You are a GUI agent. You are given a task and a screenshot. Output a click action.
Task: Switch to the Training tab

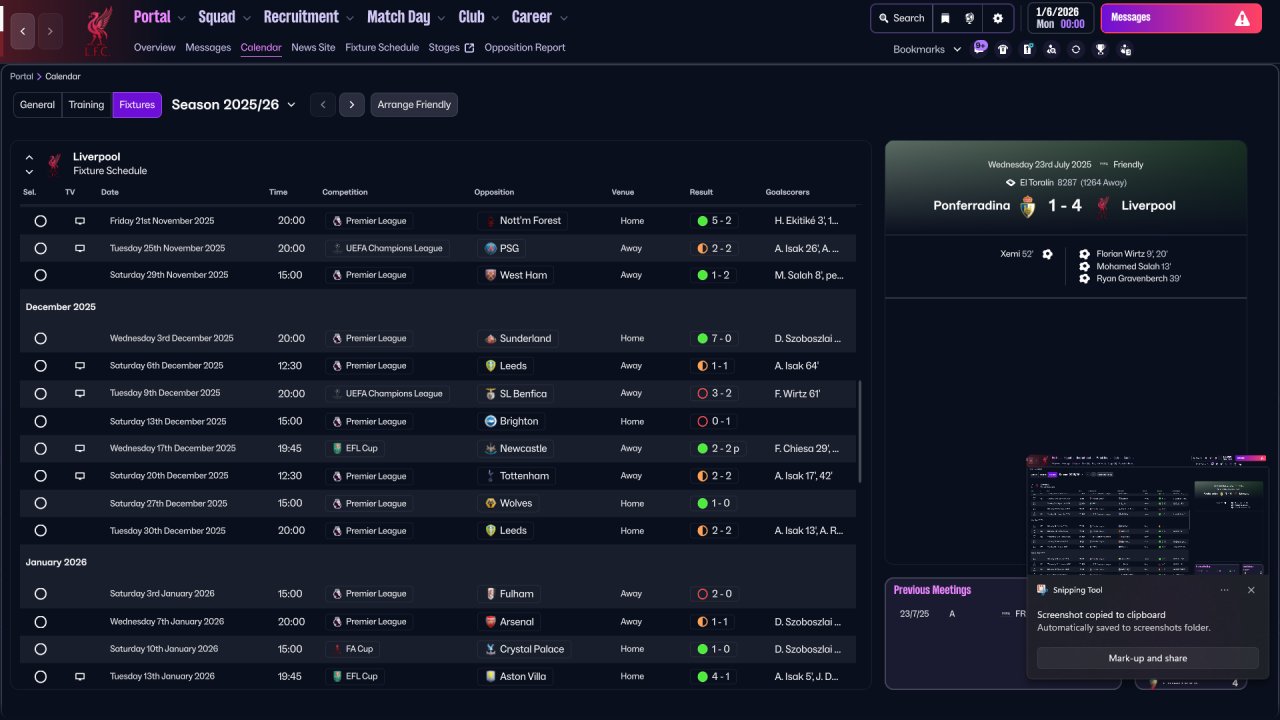click(86, 105)
